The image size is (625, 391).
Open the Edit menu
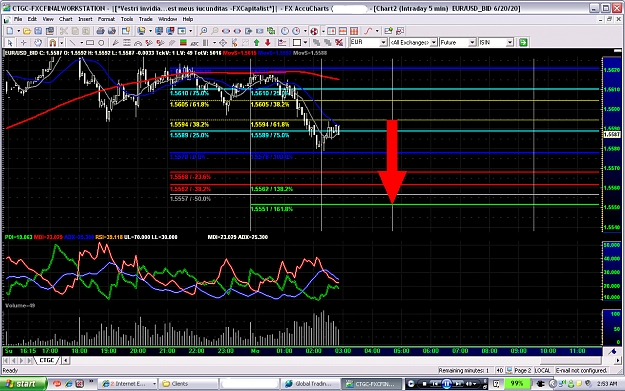tap(32, 19)
